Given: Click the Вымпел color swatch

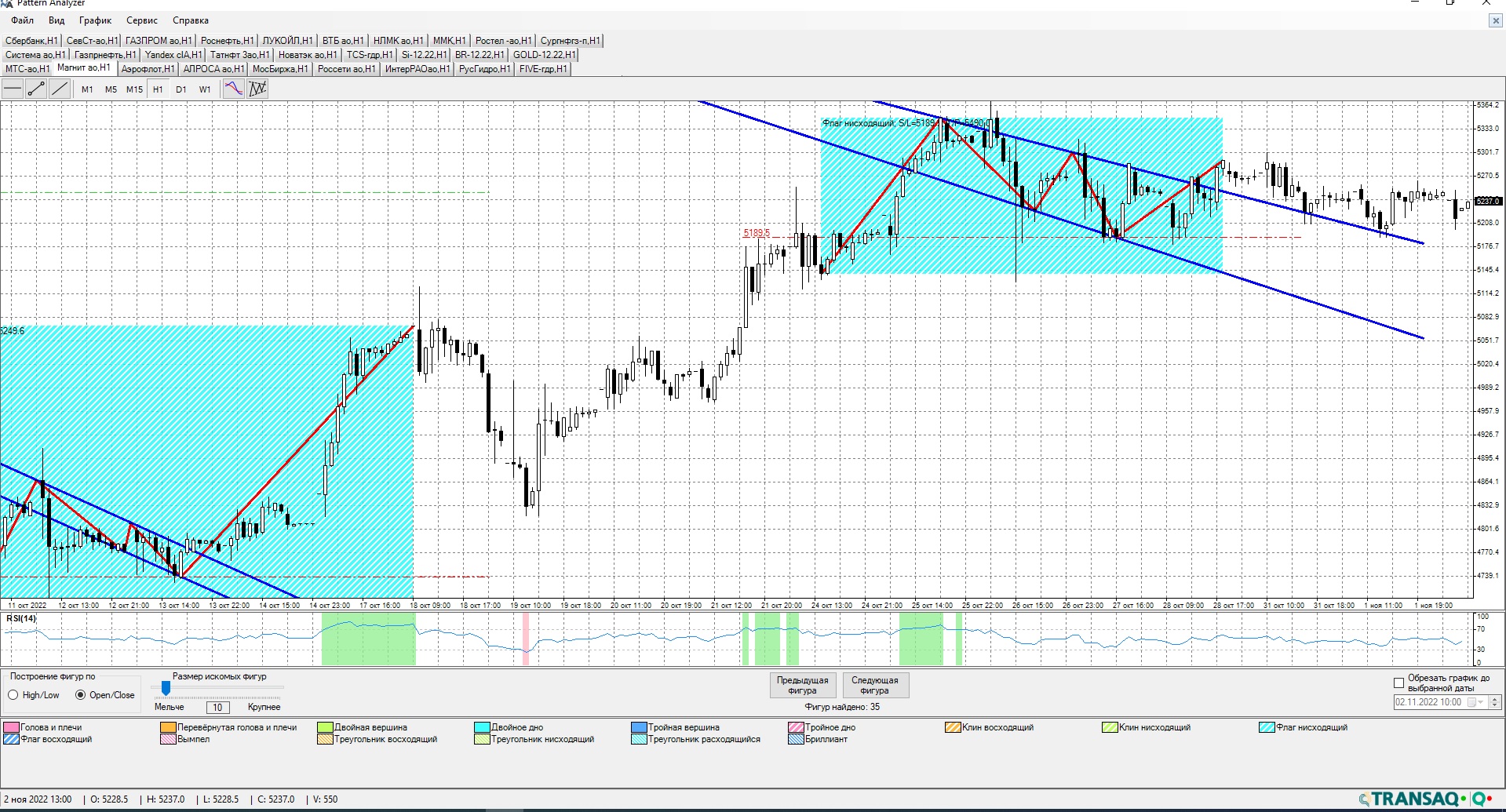Looking at the screenshot, I should [x=168, y=739].
